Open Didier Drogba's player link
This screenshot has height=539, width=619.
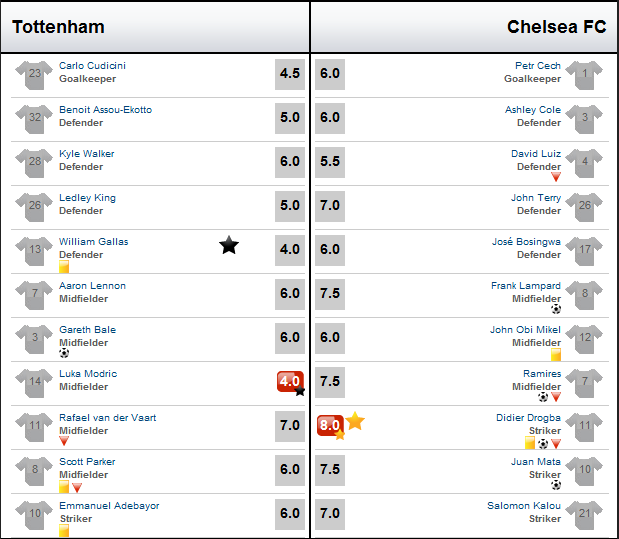(x=528, y=418)
